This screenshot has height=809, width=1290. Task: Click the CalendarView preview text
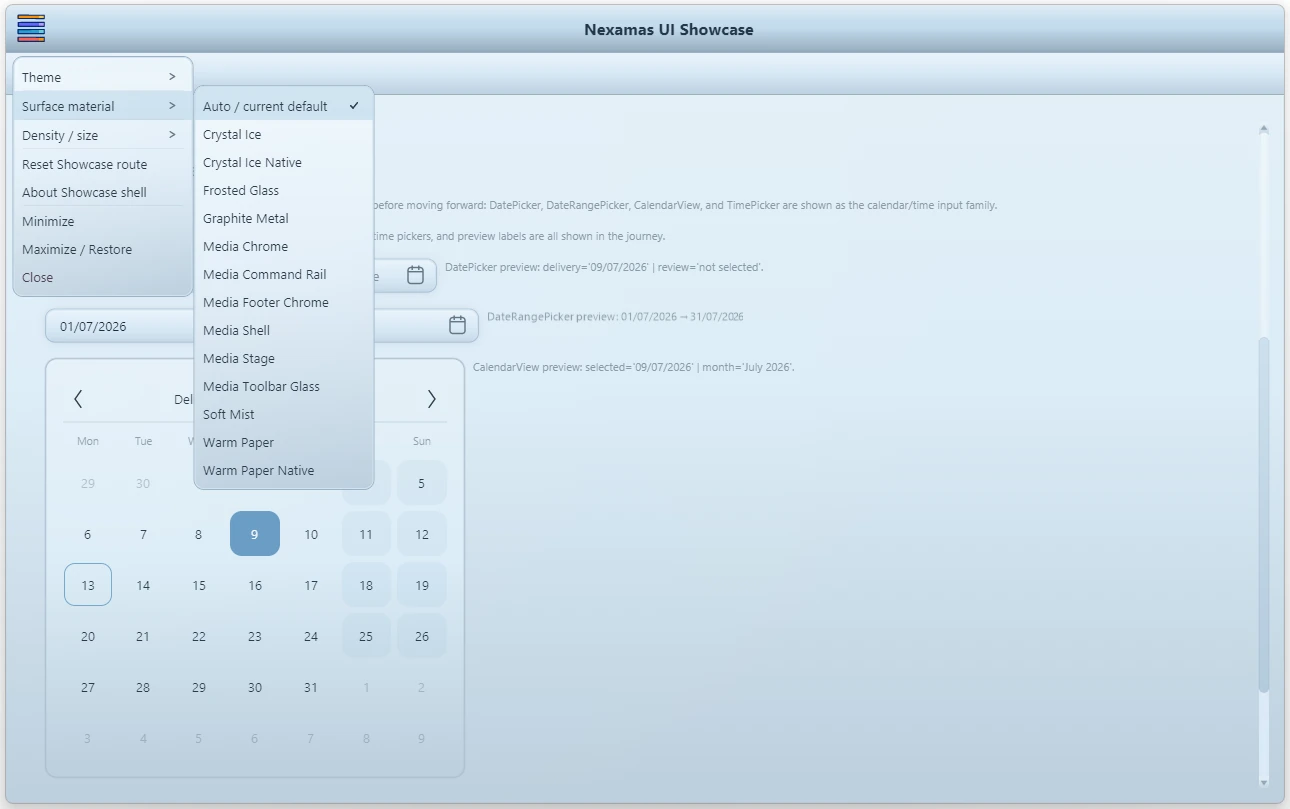point(634,367)
